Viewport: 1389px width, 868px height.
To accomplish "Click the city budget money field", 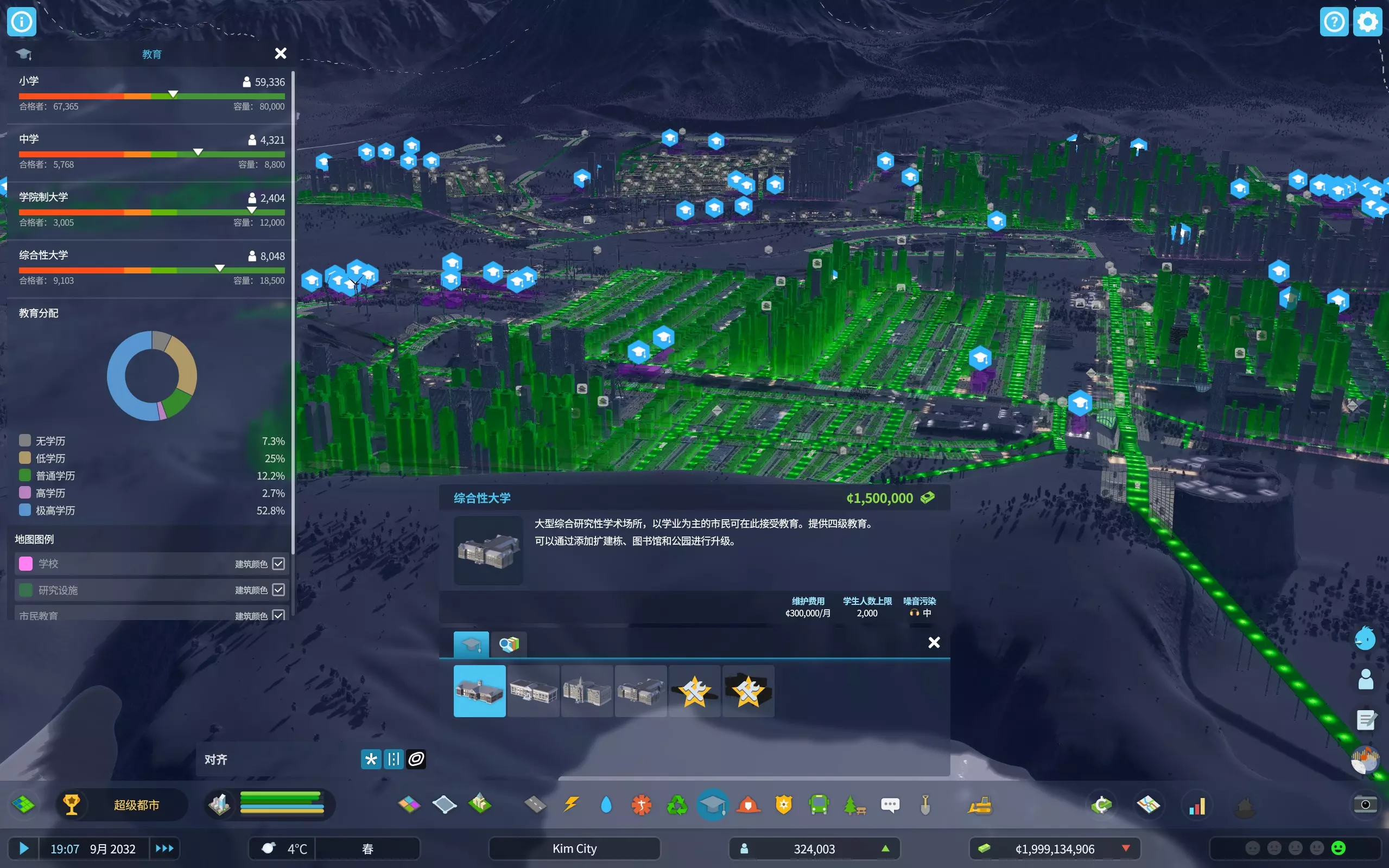I will coord(1054,848).
